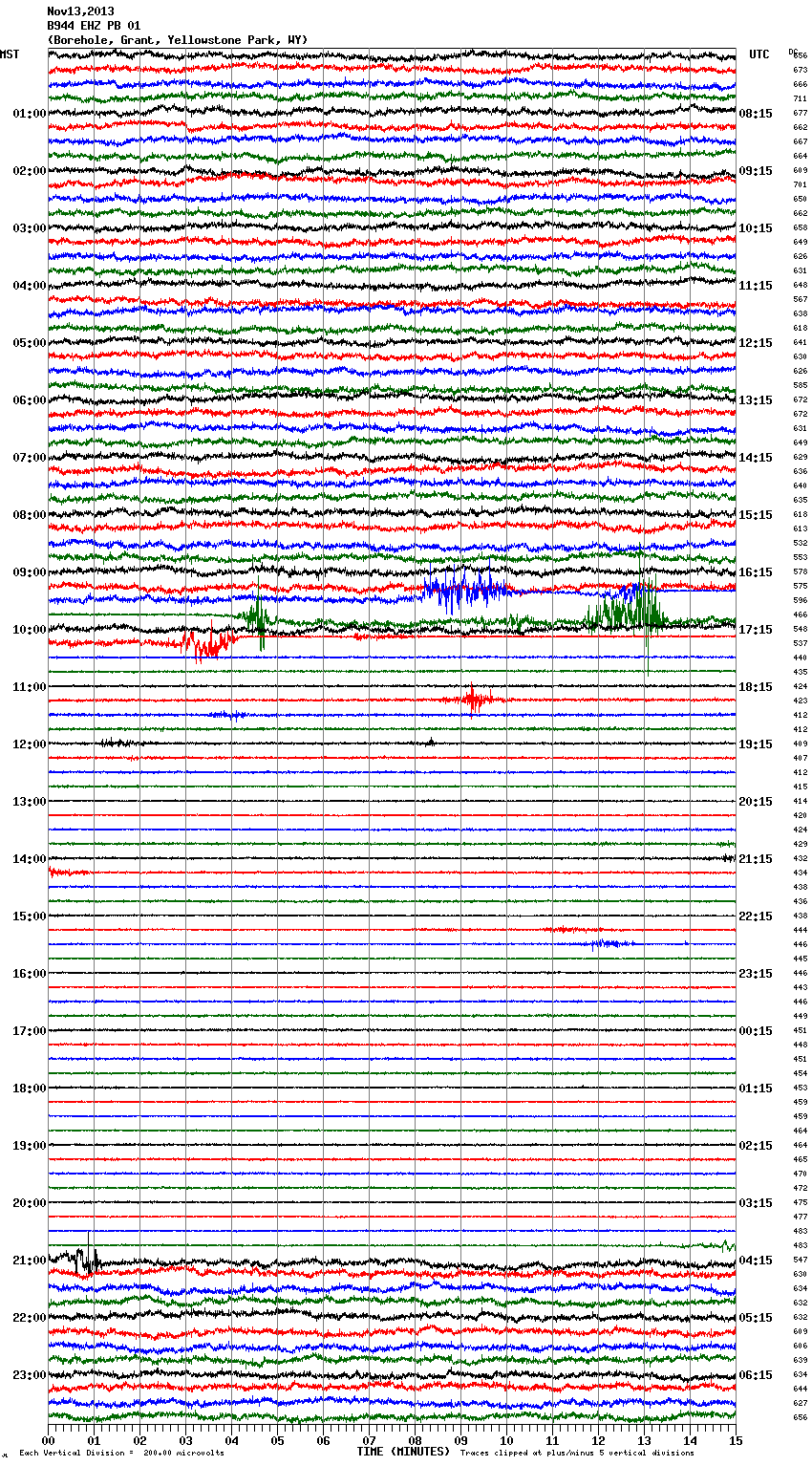
Task: Click the 15:15 UTC time label
Action: click(x=756, y=515)
